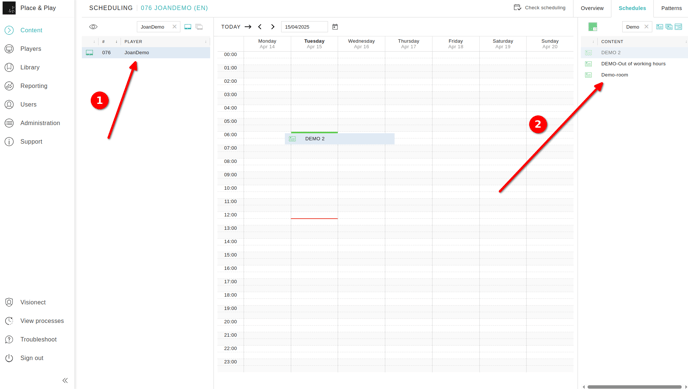Select the player groups view icon
Viewport: 688px width, 389px height.
click(x=199, y=27)
